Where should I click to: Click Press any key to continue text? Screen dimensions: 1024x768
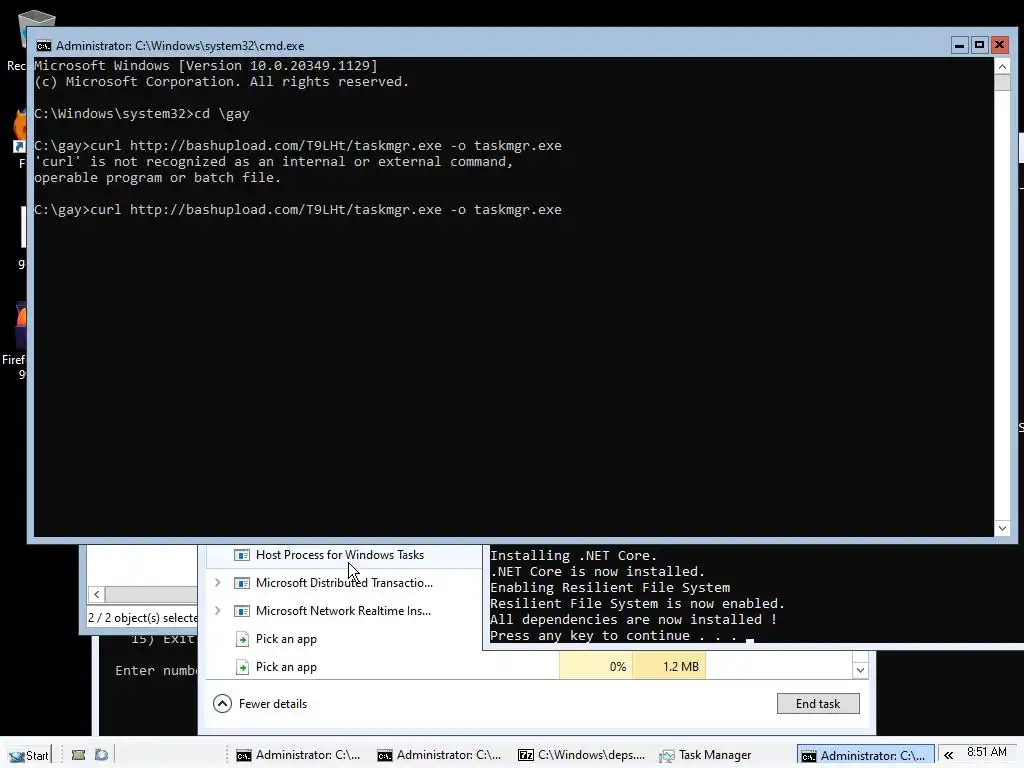613,635
